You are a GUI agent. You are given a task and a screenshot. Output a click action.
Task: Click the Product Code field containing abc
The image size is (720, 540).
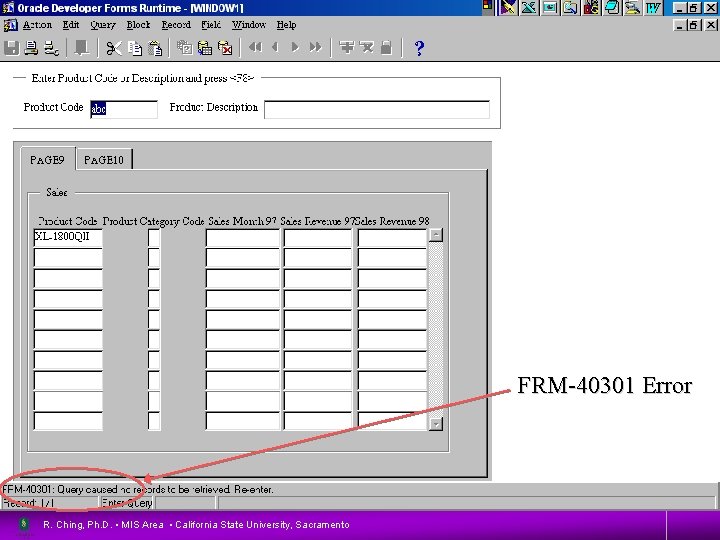[x=124, y=109]
